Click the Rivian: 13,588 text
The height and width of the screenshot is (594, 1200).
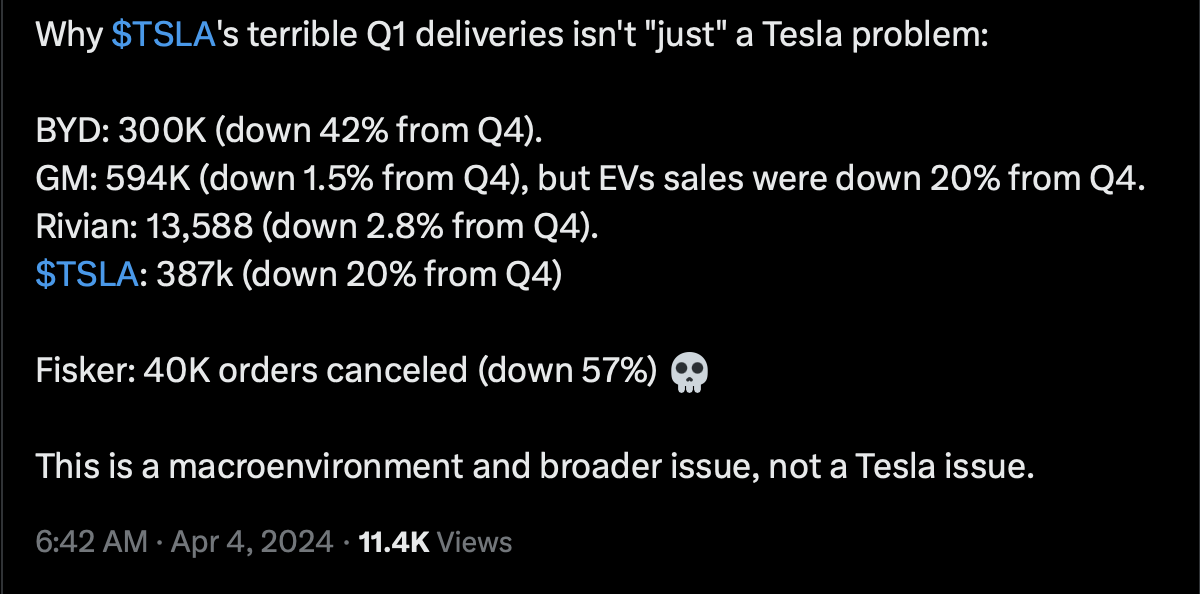pos(144,227)
